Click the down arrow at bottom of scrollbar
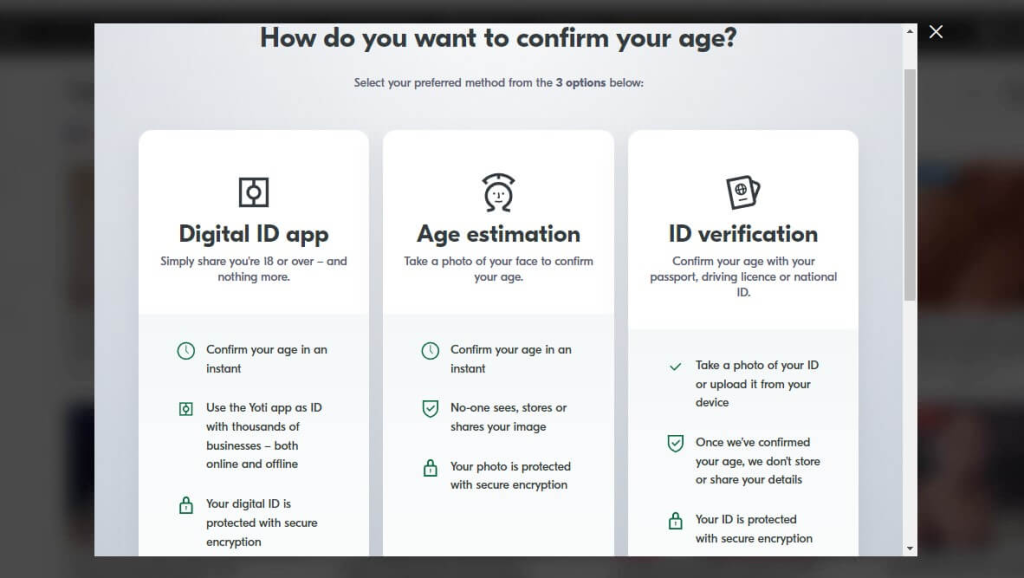The width and height of the screenshot is (1024, 578). 911,549
